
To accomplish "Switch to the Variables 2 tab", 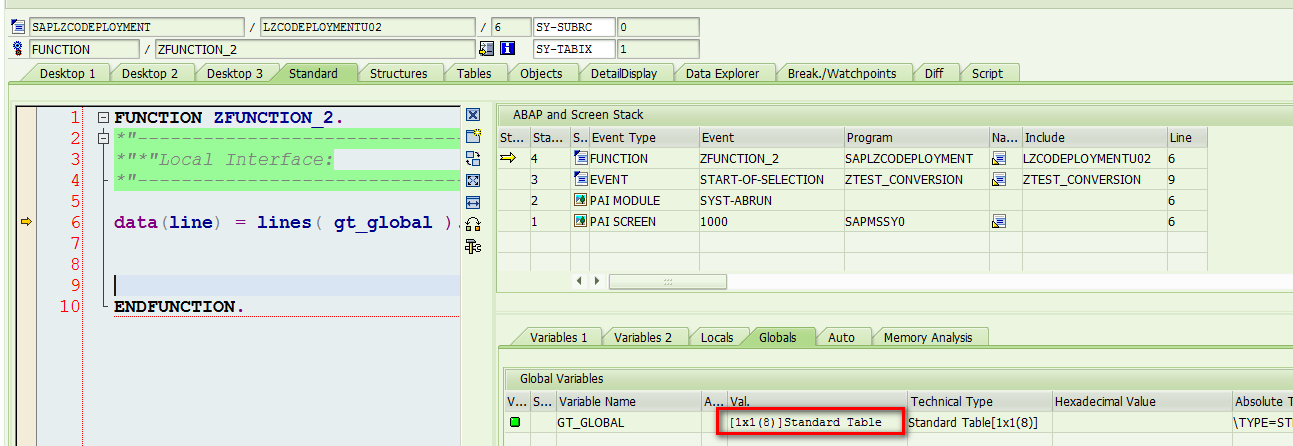I will click(643, 337).
